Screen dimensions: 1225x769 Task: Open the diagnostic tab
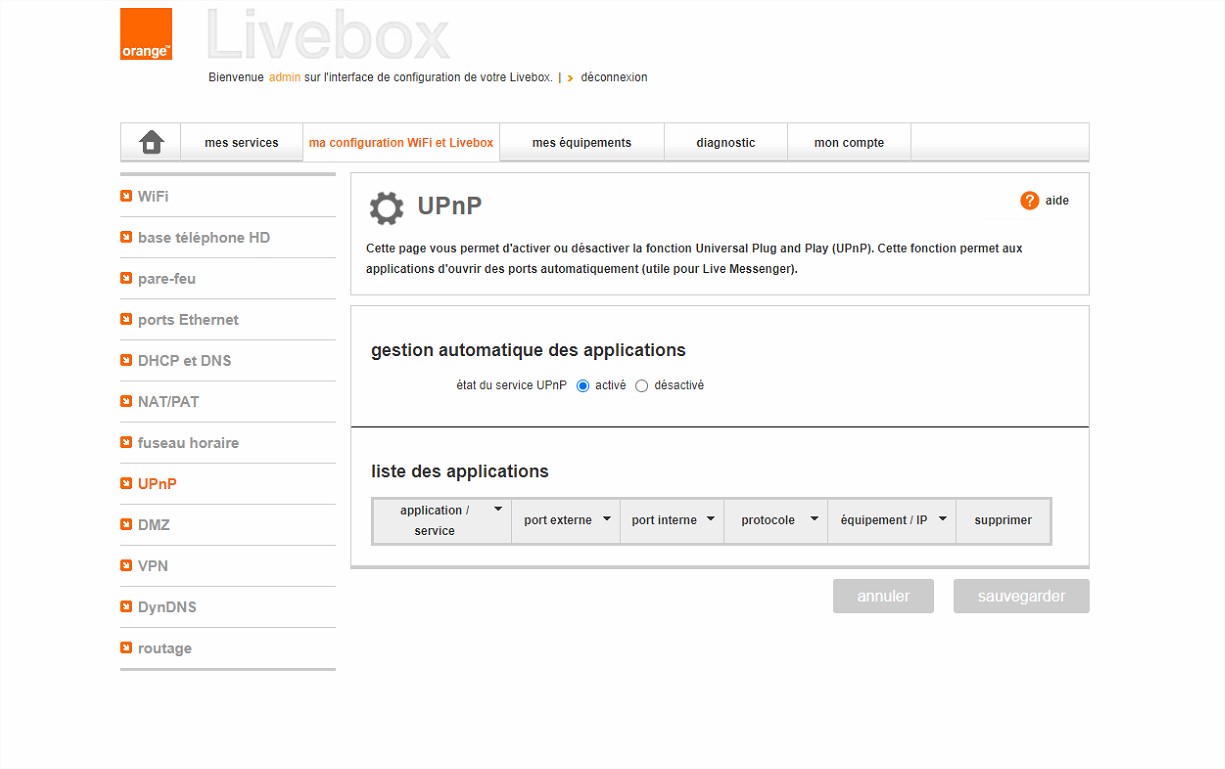pos(726,142)
